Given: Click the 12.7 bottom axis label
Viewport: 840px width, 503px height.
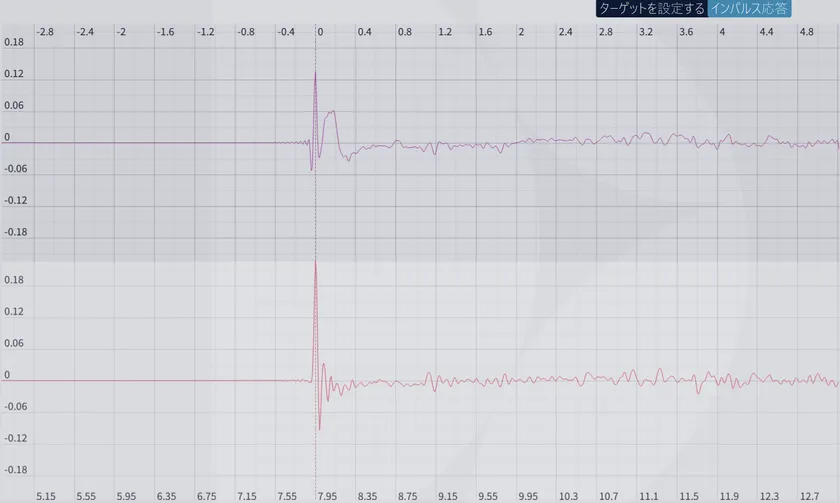Looking at the screenshot, I should click(x=809, y=496).
